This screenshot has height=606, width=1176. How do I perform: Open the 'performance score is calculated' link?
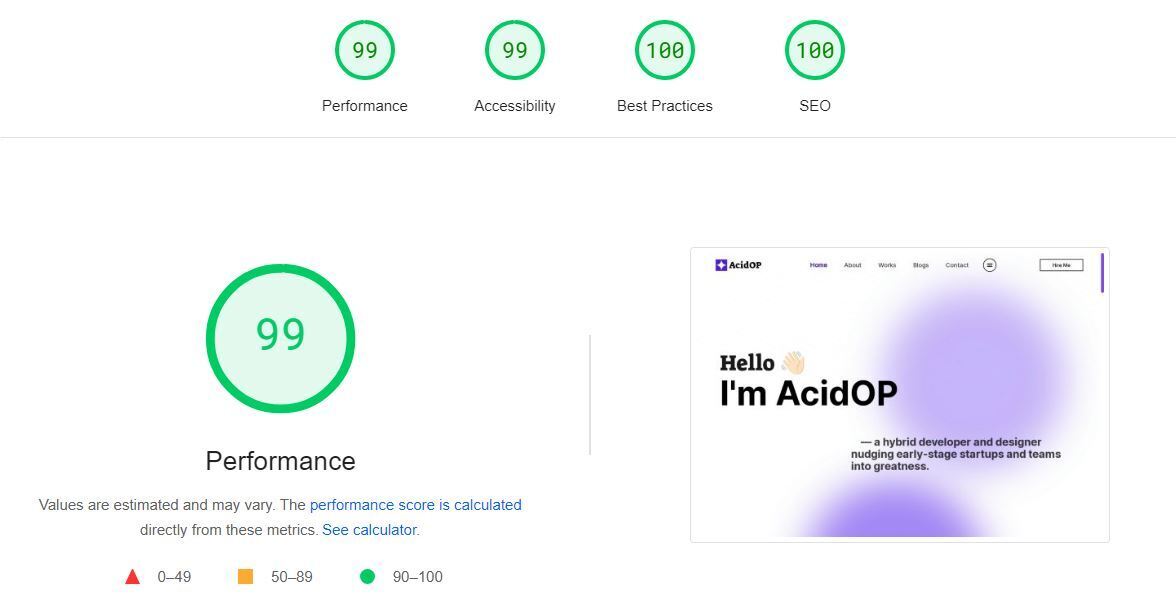(416, 505)
